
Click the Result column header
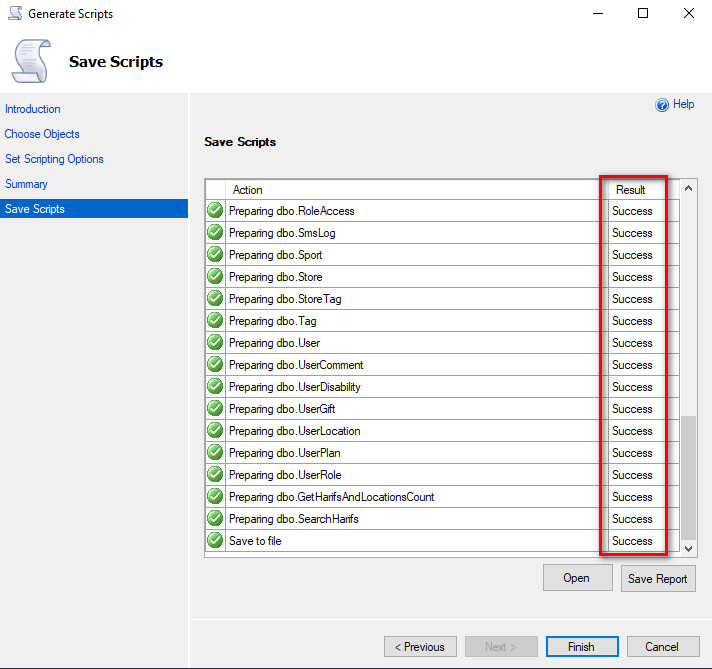point(630,190)
